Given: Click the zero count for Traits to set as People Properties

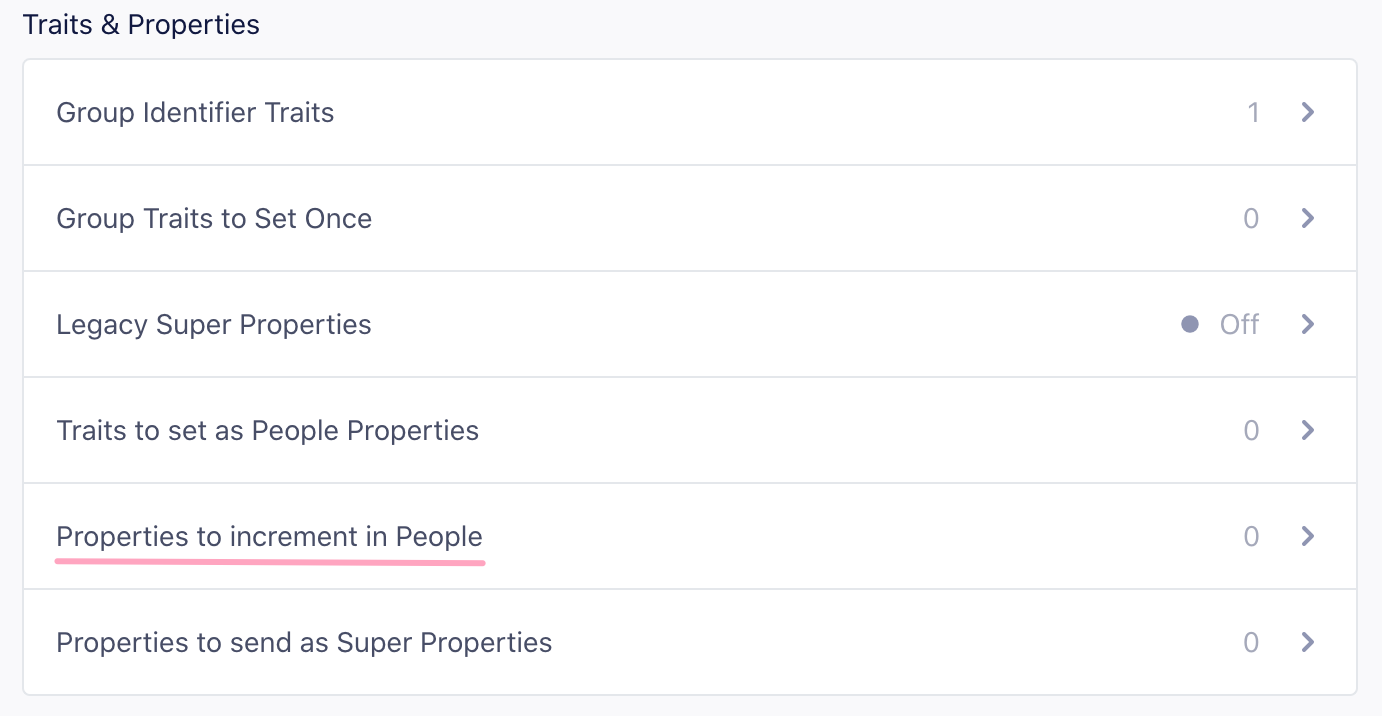Looking at the screenshot, I should (x=1251, y=430).
